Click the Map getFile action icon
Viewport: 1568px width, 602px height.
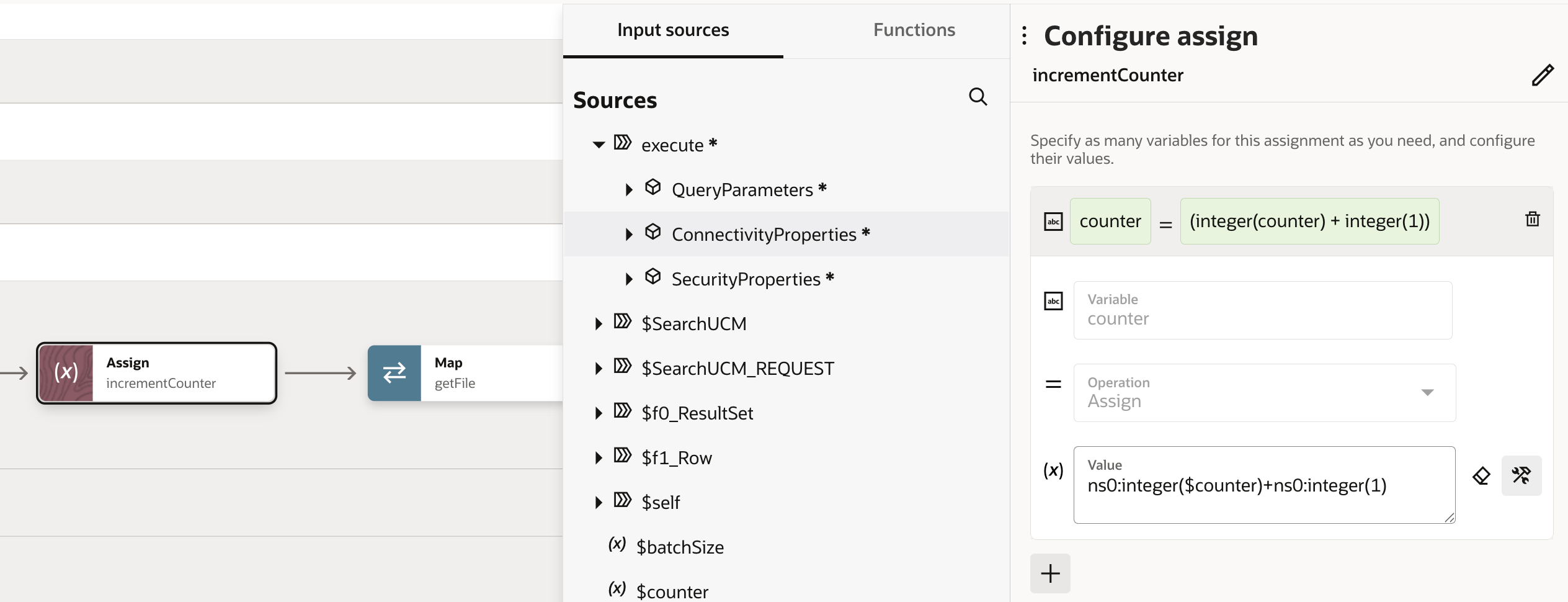tap(394, 373)
